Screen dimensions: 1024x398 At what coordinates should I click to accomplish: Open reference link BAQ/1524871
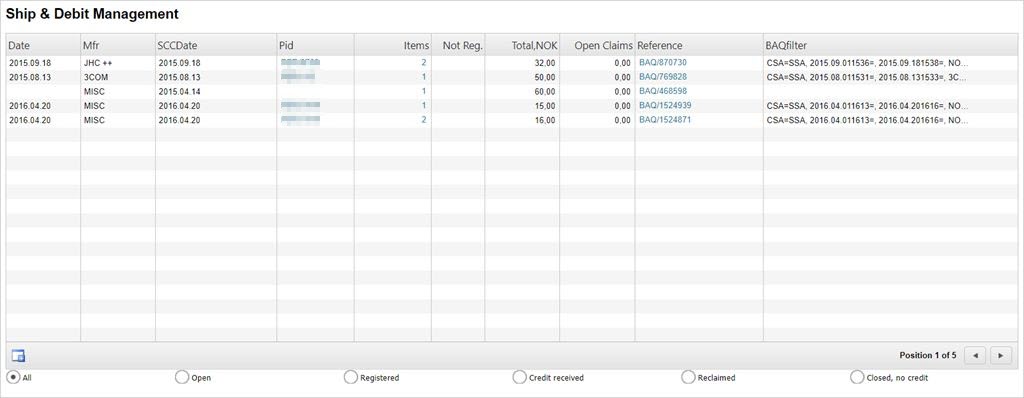pos(665,120)
